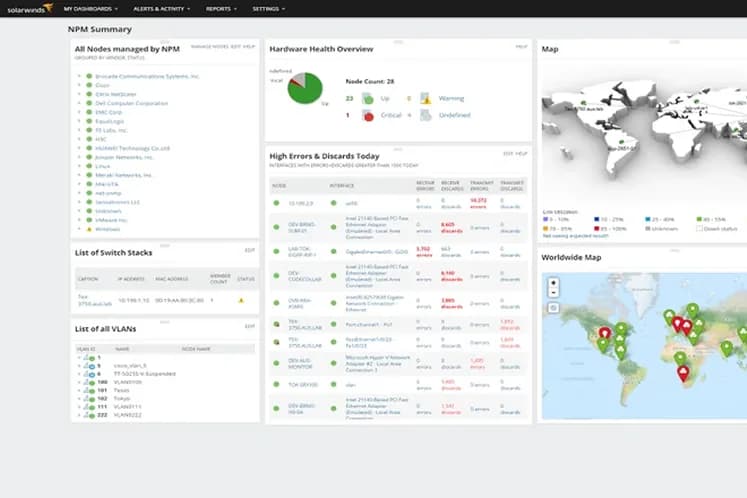Click switch stack IP address 10.199.1.10
Viewport: 747px width, 498px height.
pos(133,300)
